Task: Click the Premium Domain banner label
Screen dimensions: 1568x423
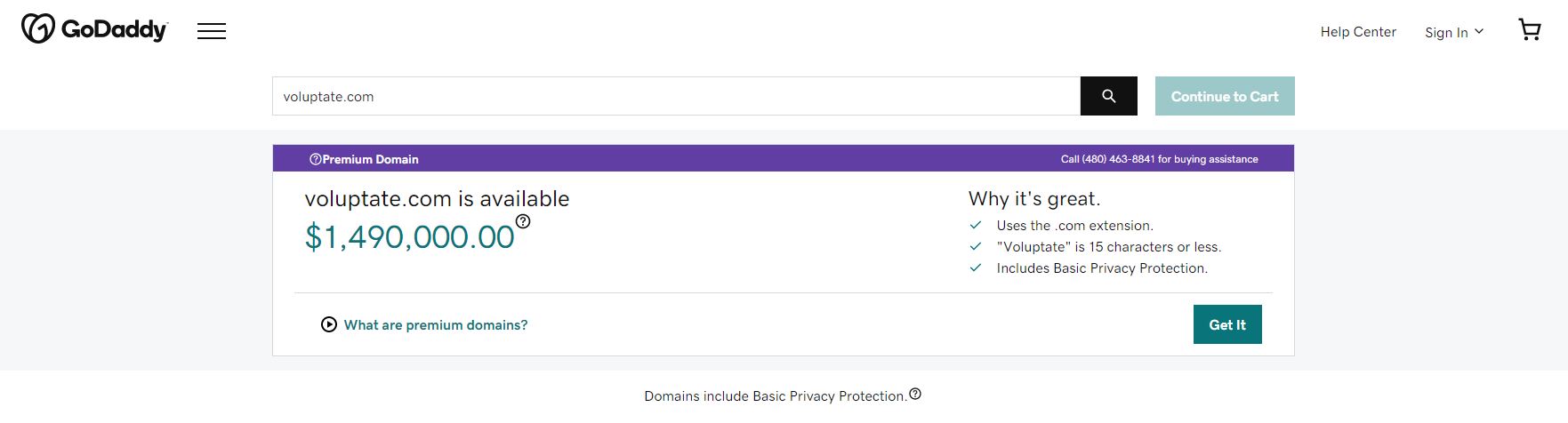Action: (370, 159)
